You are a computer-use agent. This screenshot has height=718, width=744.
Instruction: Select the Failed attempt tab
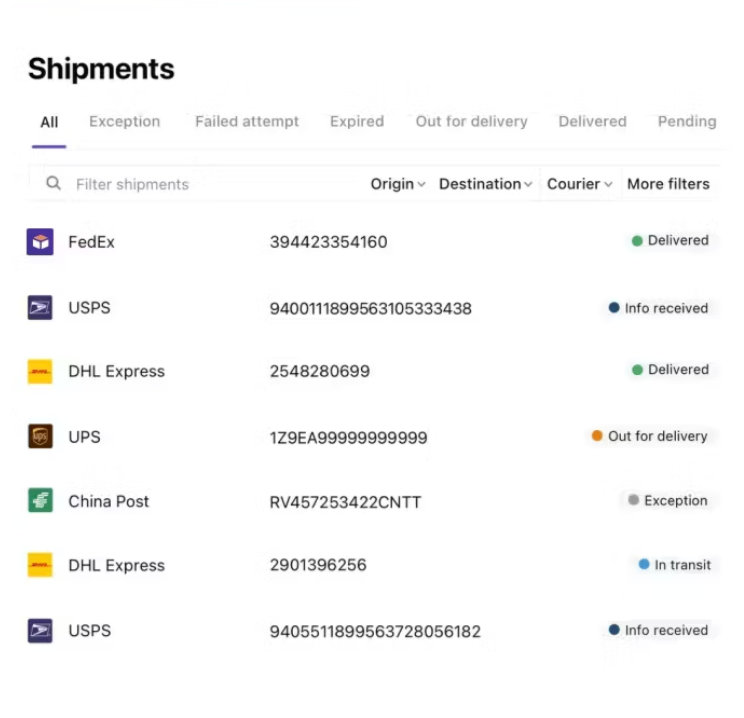tap(247, 121)
